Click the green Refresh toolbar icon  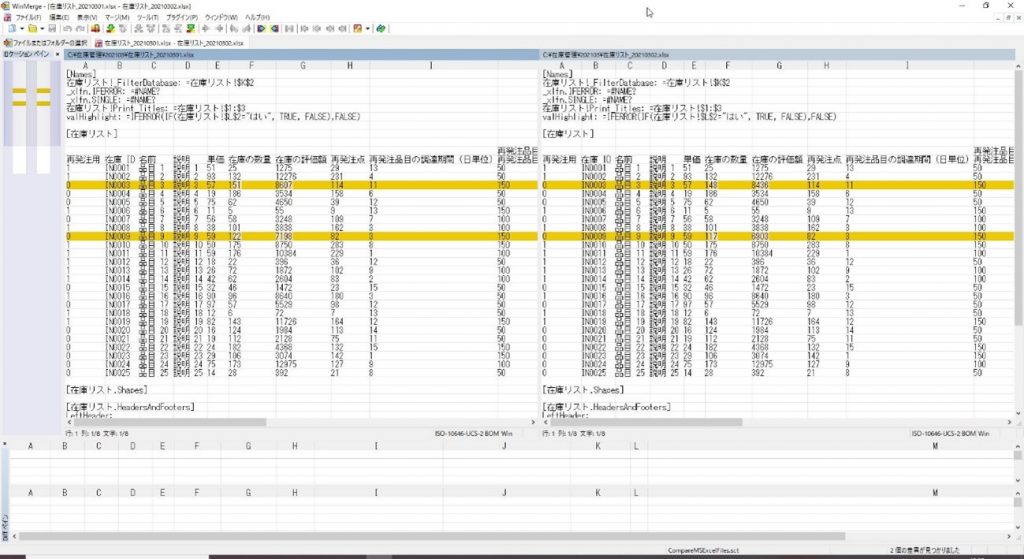[381, 29]
